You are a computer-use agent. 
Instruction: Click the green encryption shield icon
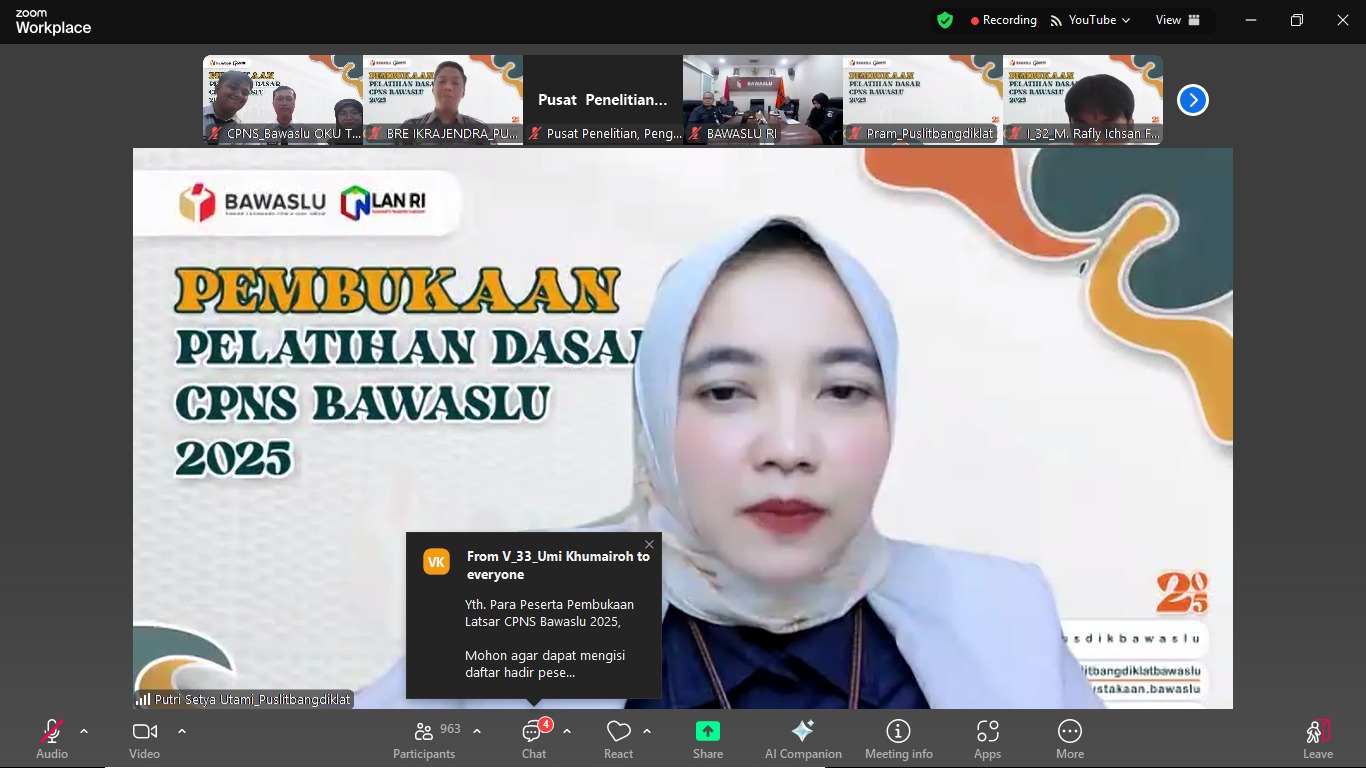(945, 20)
